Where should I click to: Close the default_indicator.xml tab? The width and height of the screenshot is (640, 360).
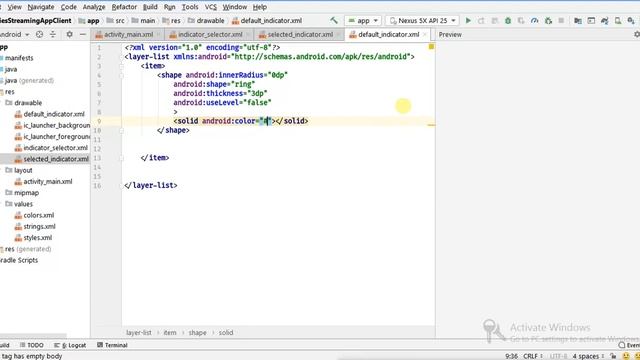[x=425, y=35]
